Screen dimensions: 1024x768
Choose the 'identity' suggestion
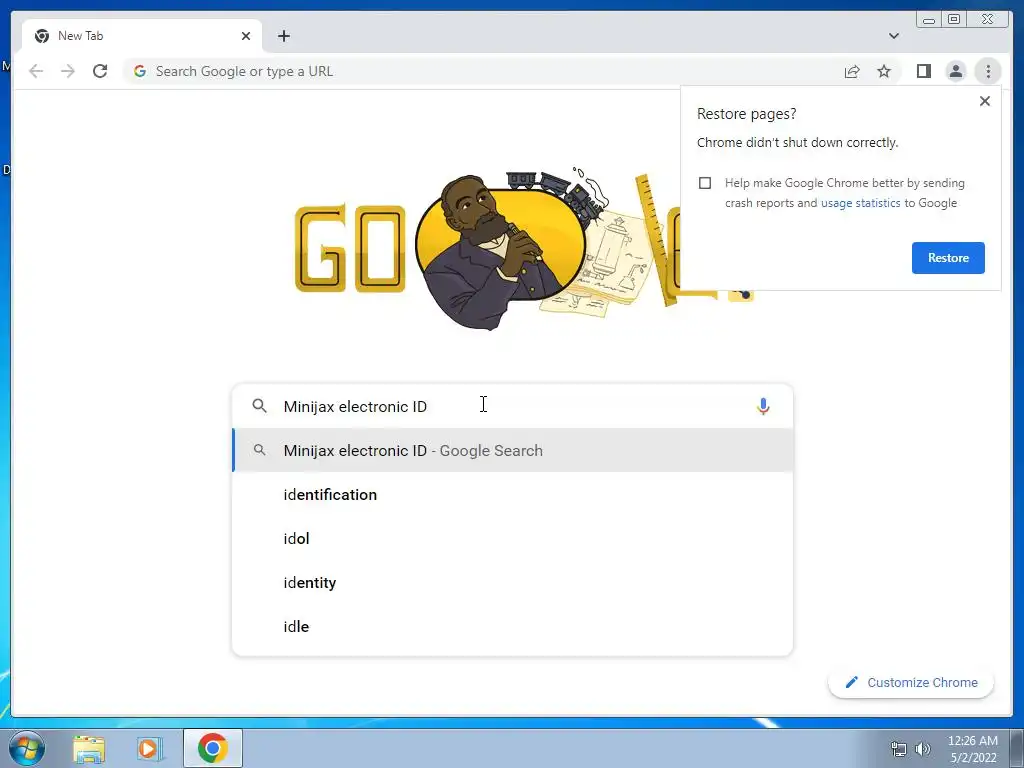coord(513,583)
